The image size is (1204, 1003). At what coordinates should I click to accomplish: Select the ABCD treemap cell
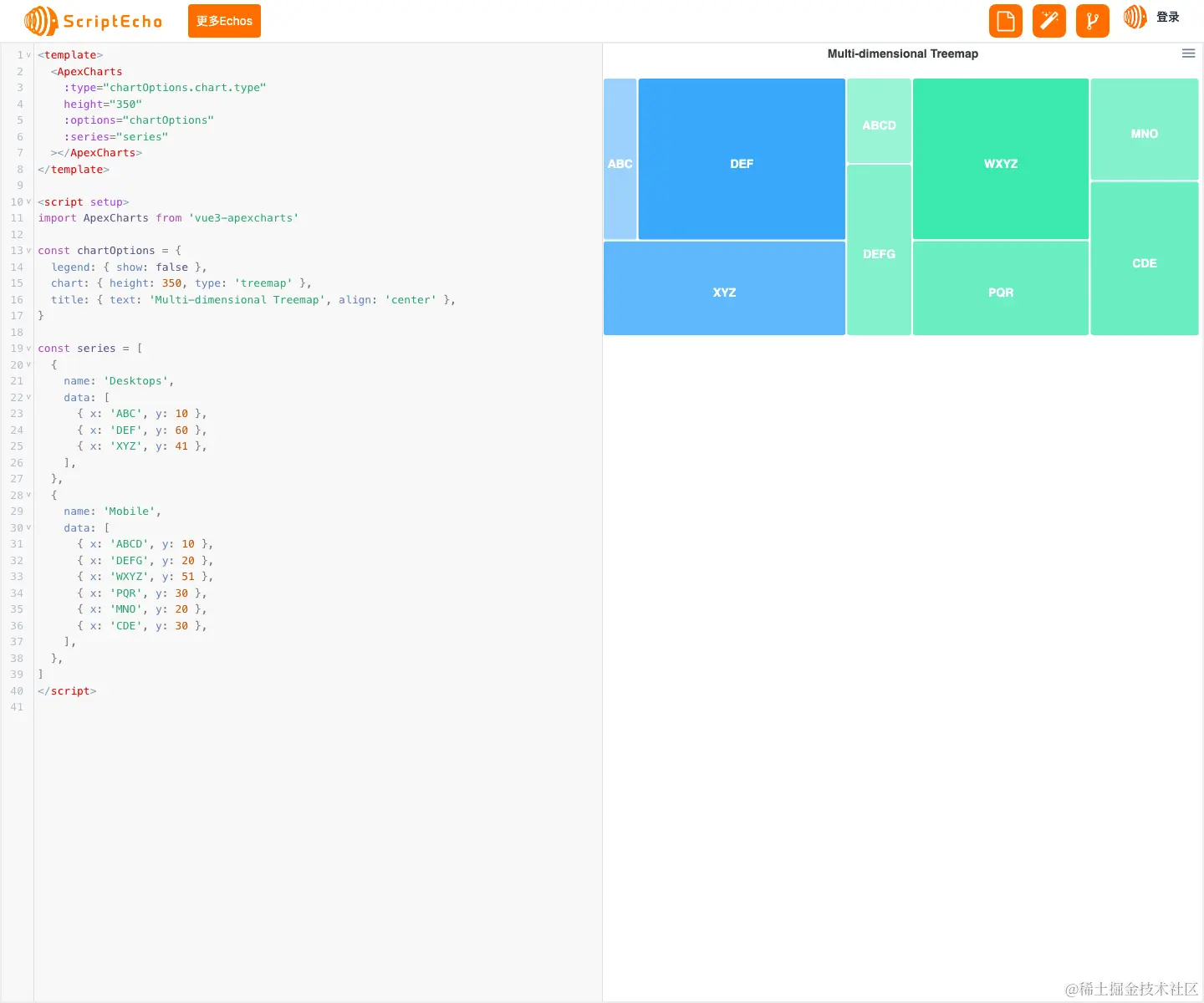click(x=879, y=120)
